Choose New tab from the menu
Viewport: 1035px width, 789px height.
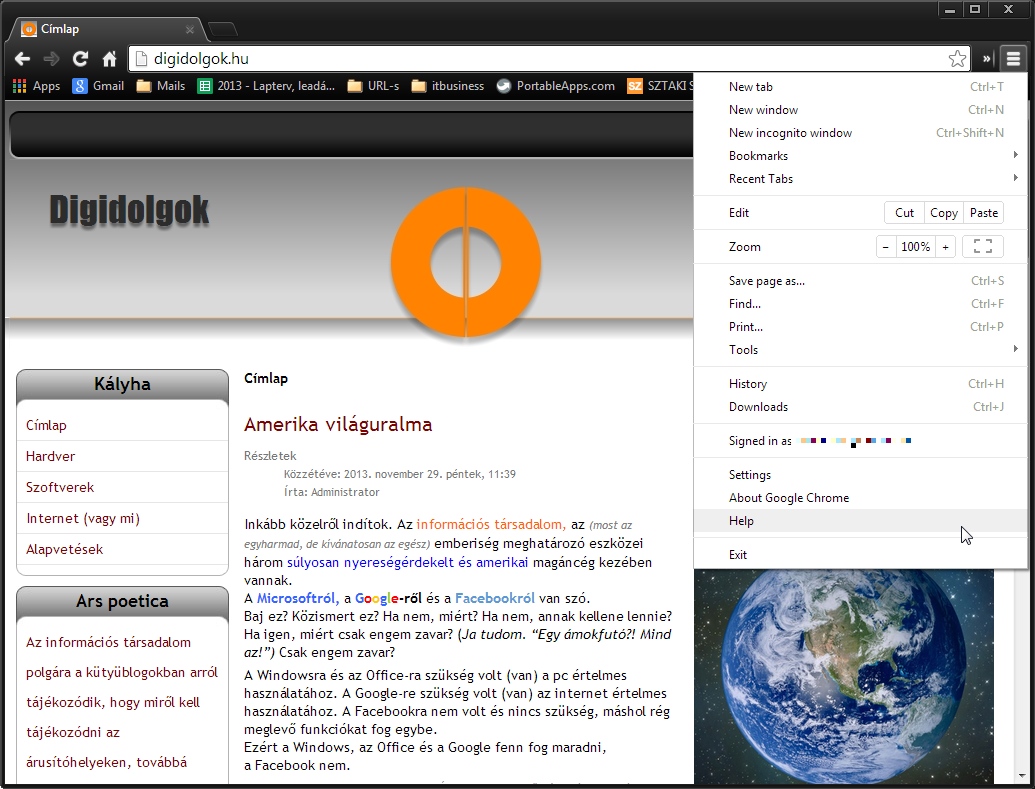[x=860, y=86]
